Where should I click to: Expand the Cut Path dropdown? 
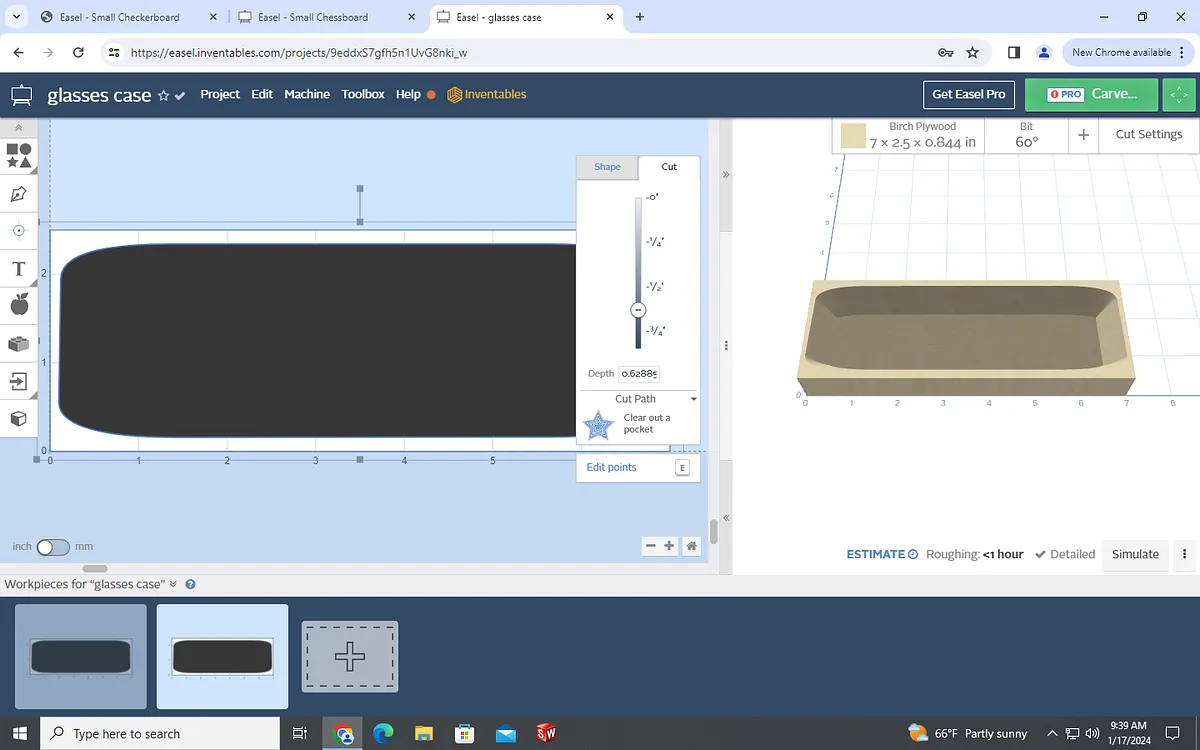point(693,399)
